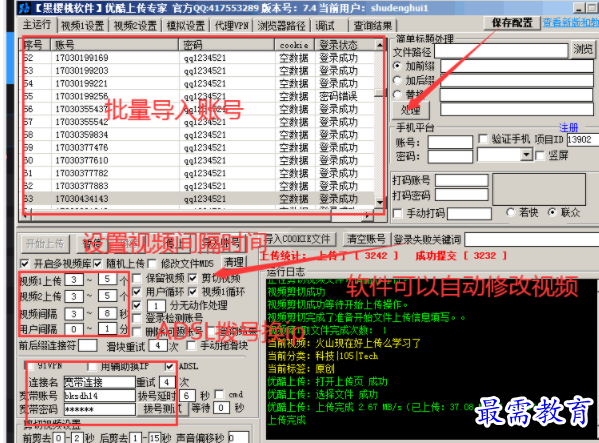Open the 浏览器路径 tab
This screenshot has height=443, width=599.
[282, 26]
